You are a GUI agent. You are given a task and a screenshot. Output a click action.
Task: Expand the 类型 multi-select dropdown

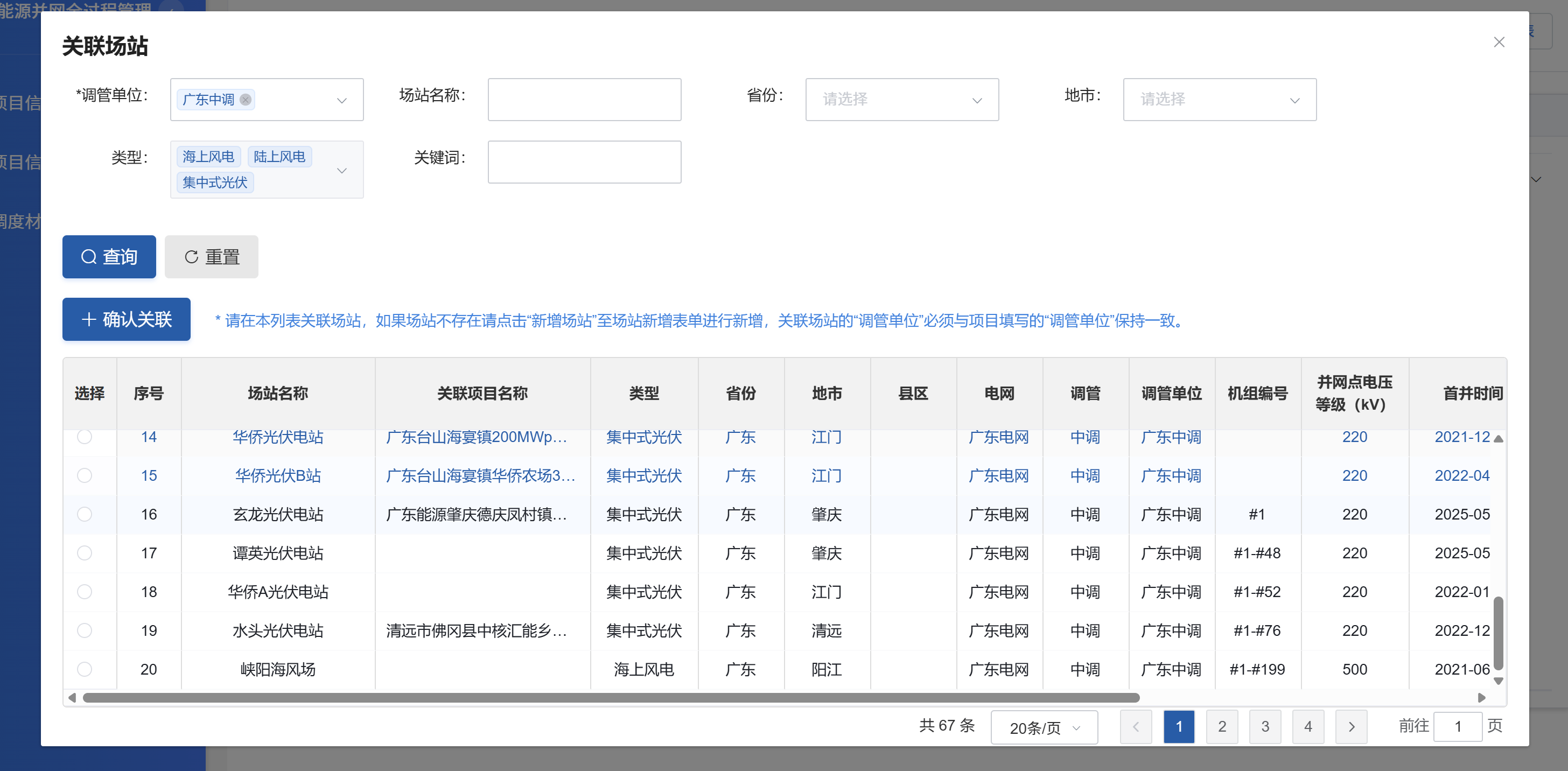(342, 170)
